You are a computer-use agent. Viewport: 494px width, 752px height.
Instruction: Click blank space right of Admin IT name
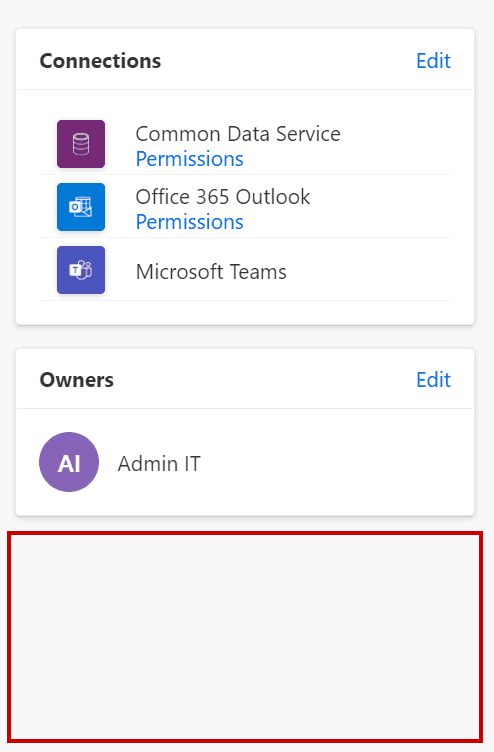click(x=336, y=463)
